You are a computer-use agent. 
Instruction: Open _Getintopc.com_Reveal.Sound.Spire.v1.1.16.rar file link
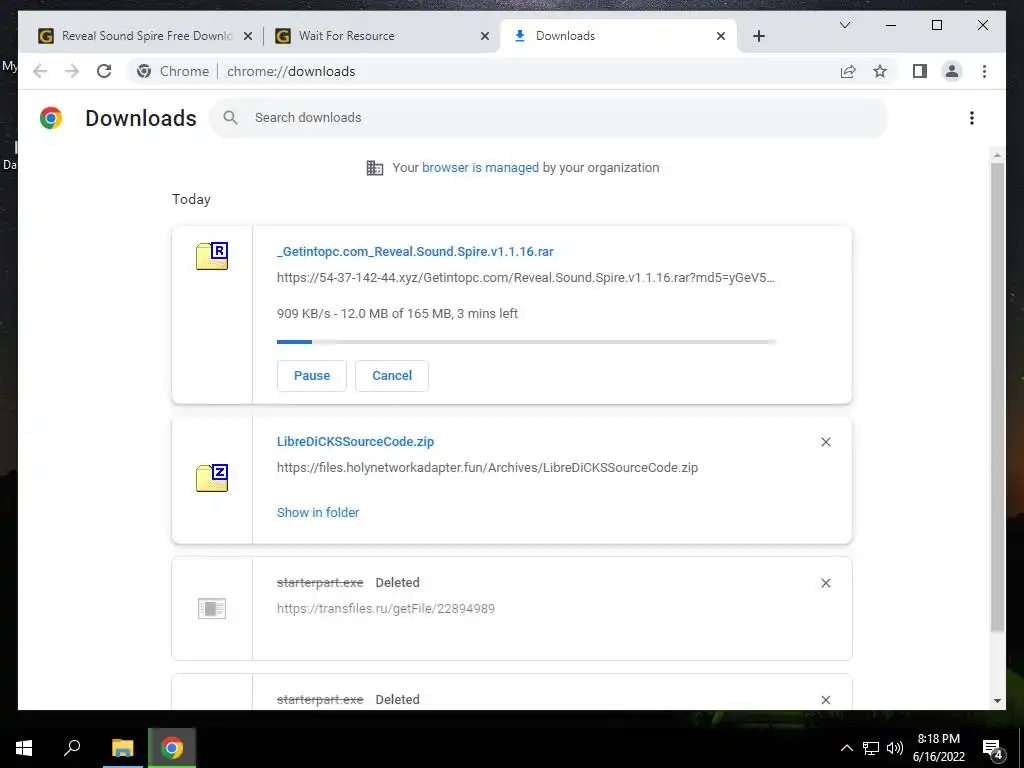(x=415, y=251)
